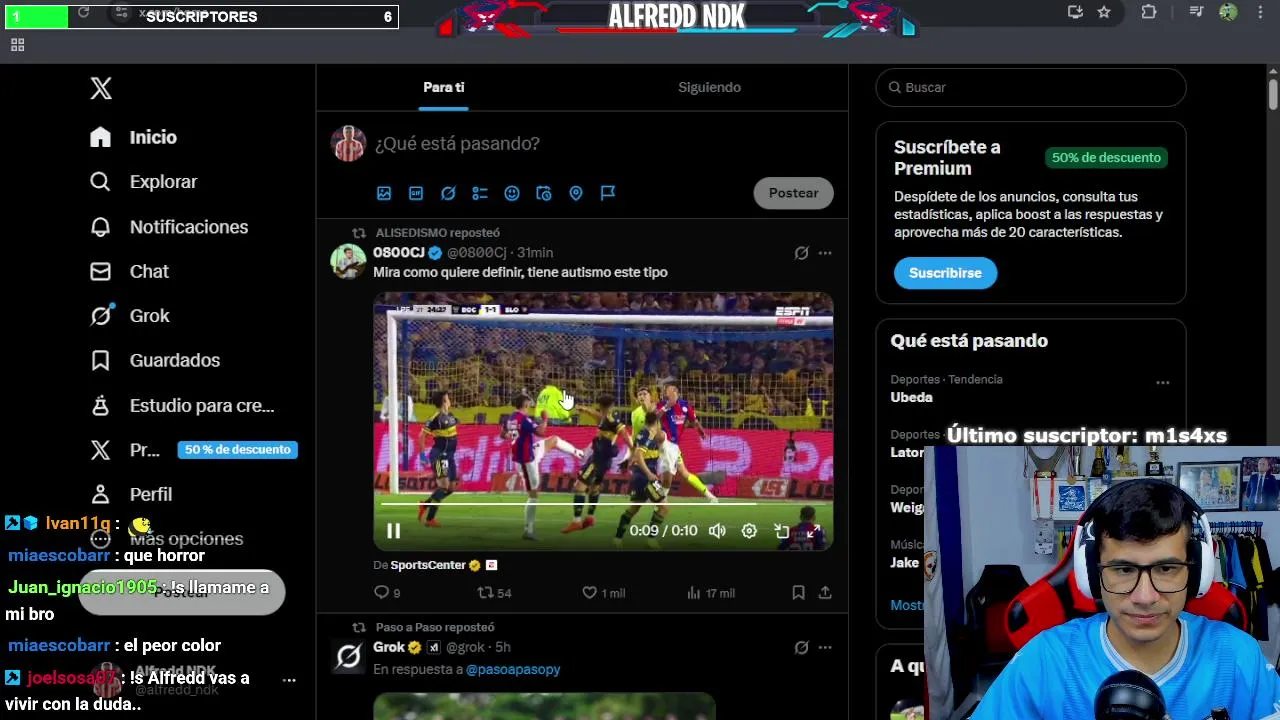The image size is (1280, 720).
Task: Open the Ubeda trending topic
Action: click(x=912, y=397)
